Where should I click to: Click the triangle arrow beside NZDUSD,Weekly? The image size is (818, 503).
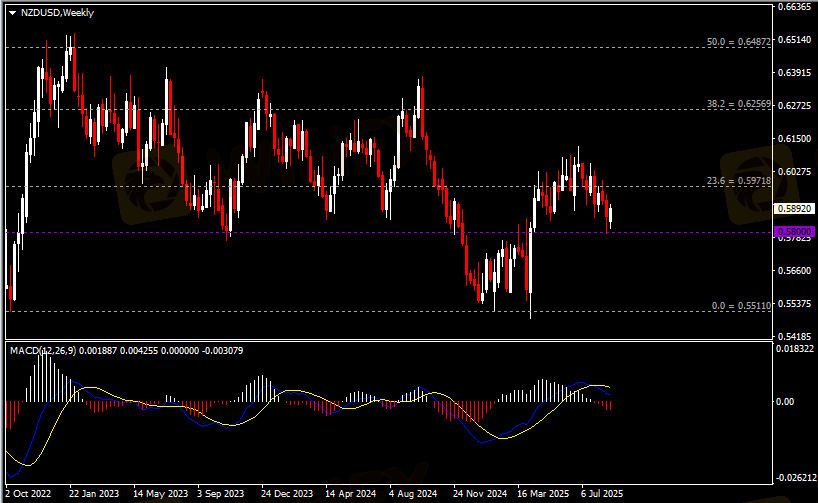click(12, 11)
